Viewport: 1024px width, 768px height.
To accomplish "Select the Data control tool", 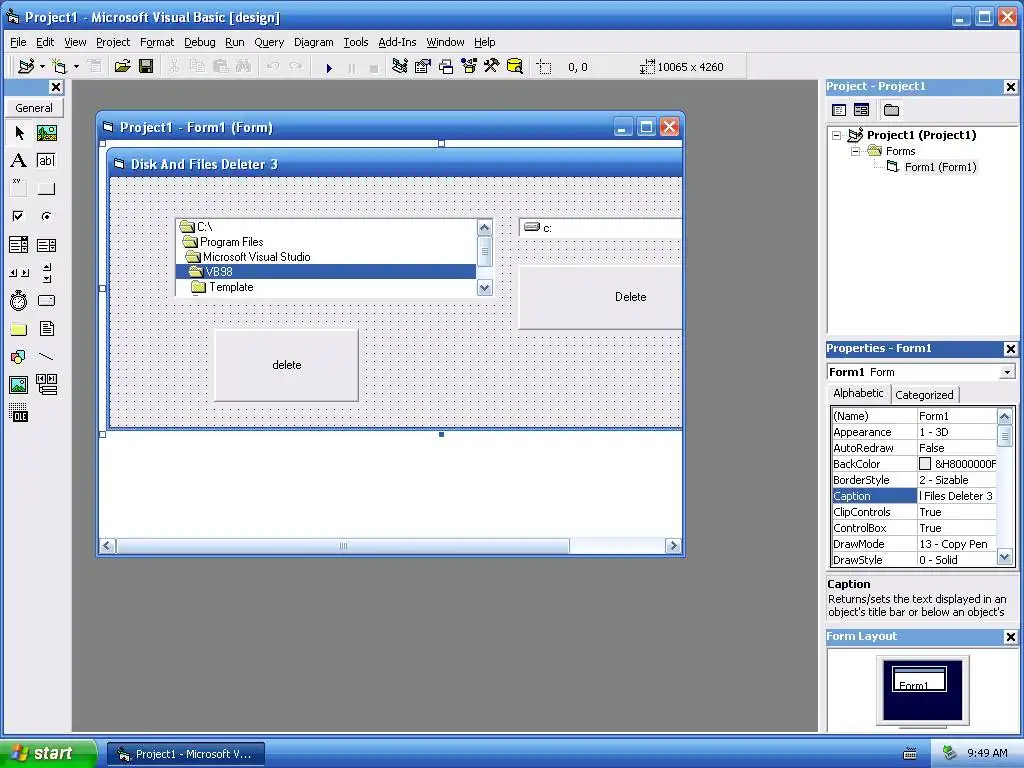I will point(46,385).
